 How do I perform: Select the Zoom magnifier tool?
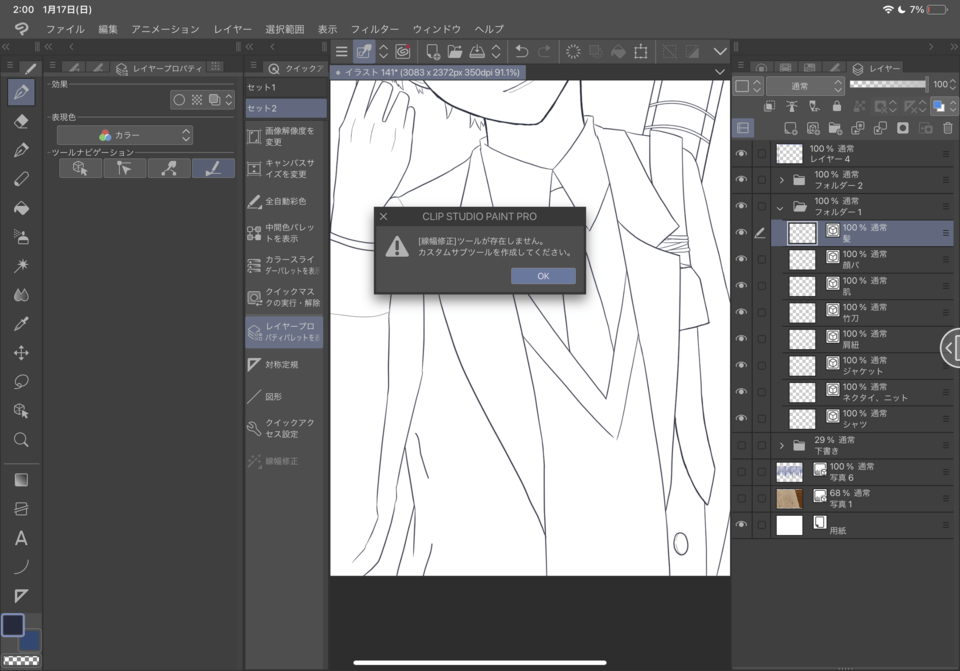pos(21,438)
